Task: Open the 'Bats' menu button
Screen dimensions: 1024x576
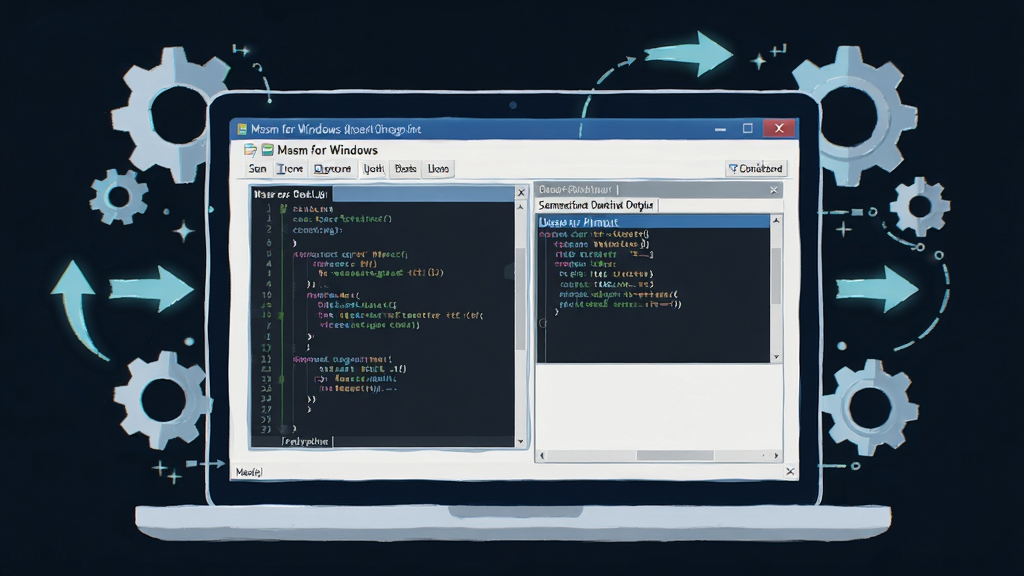Action: coord(406,168)
